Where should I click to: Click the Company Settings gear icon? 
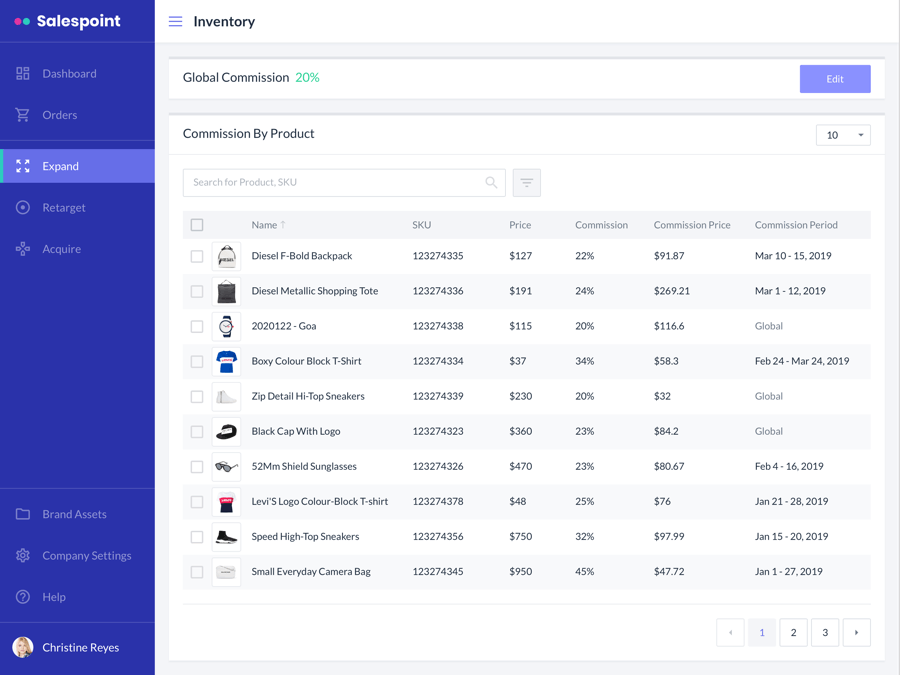[x=22, y=555]
